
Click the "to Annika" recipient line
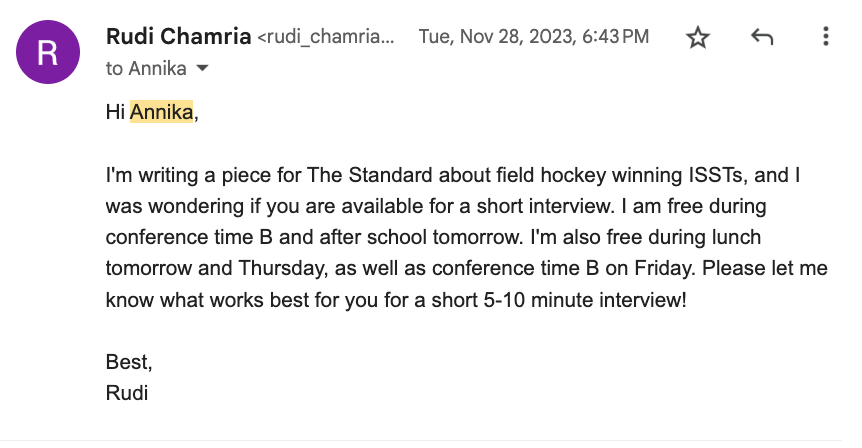tap(146, 69)
